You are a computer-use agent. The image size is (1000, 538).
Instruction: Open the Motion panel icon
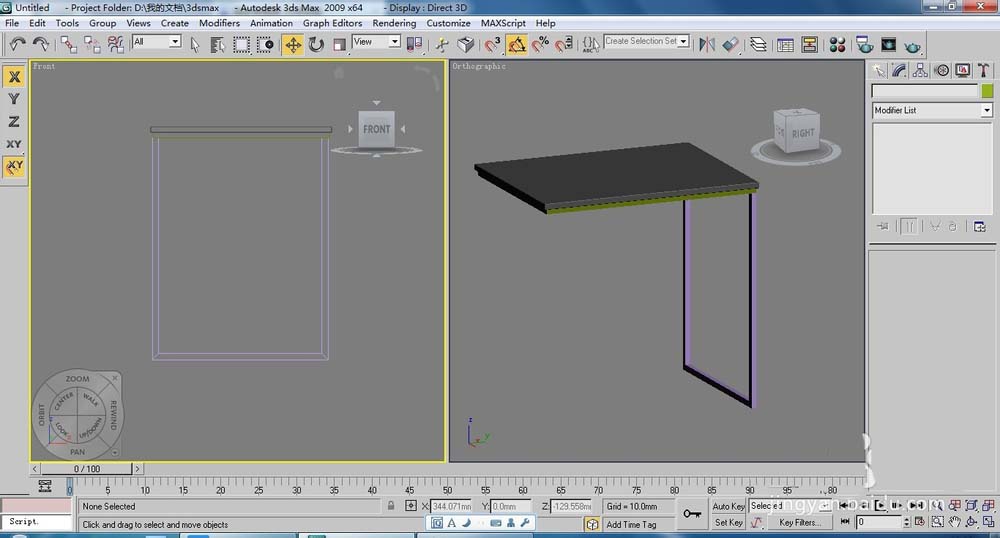941,70
